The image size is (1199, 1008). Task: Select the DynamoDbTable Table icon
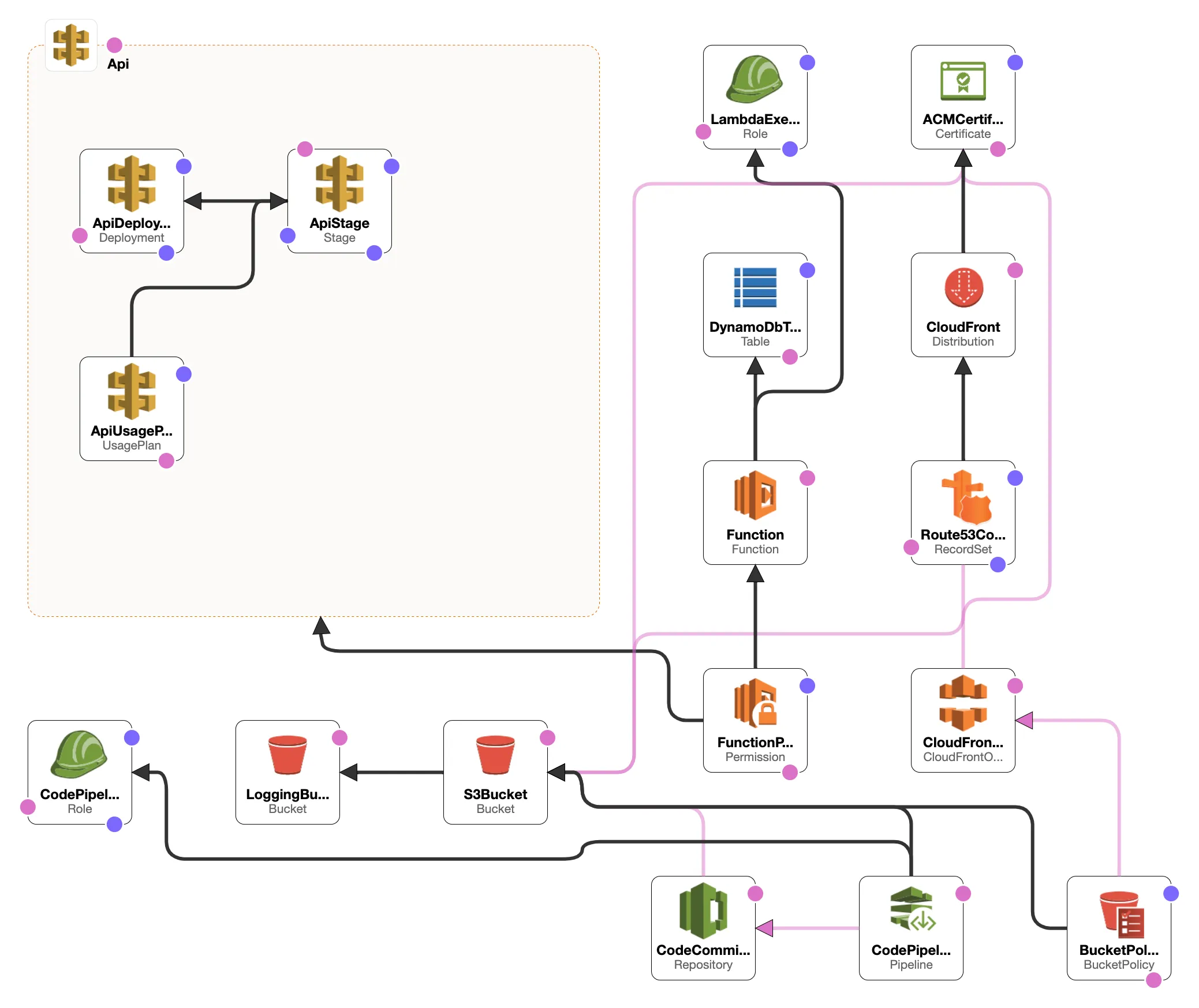[755, 287]
